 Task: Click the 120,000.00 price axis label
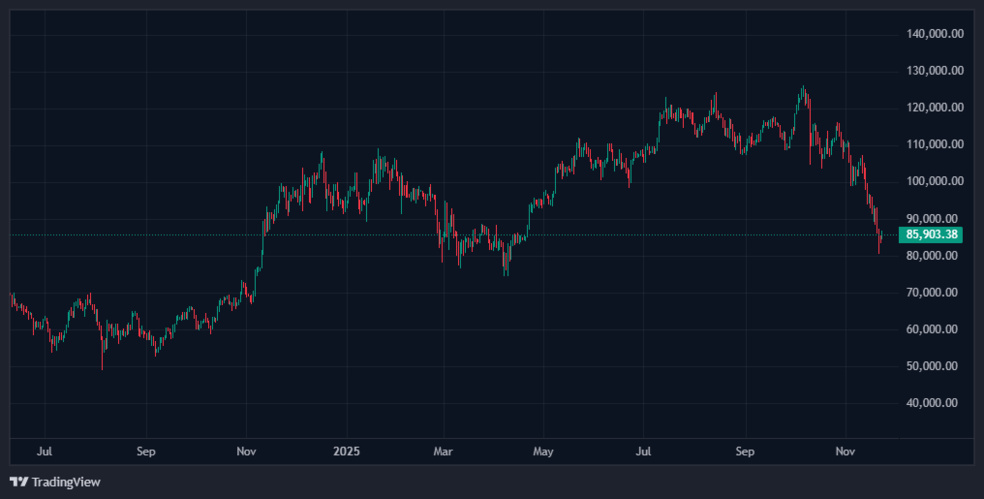935,108
